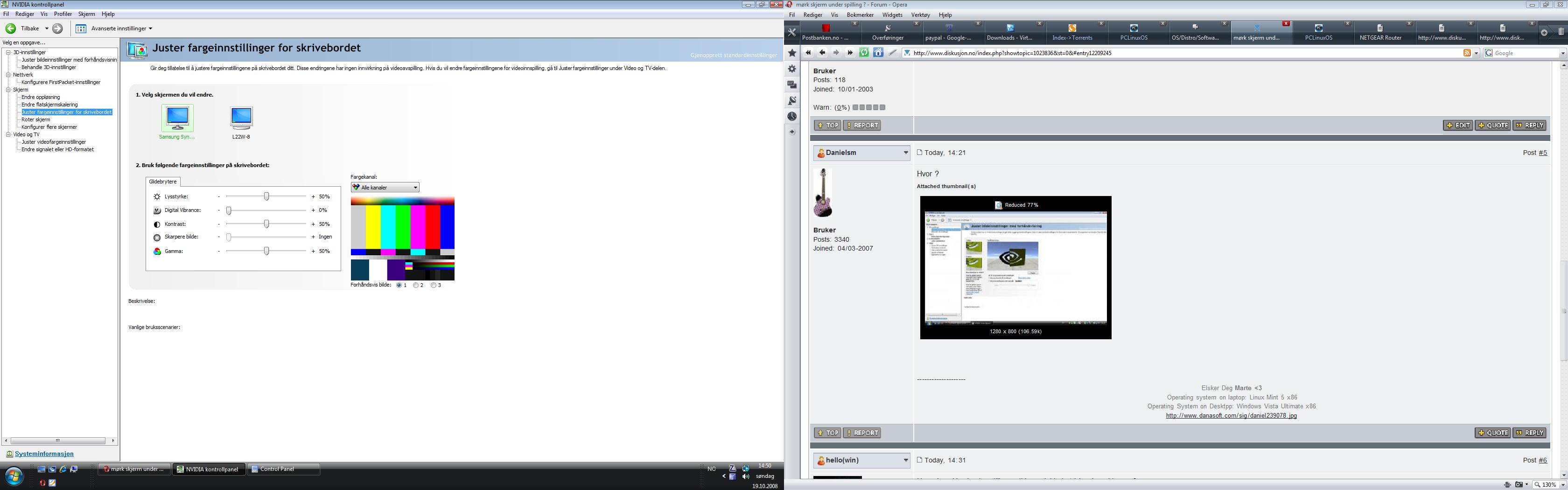Open the hello(win) user dropdown

point(906,460)
